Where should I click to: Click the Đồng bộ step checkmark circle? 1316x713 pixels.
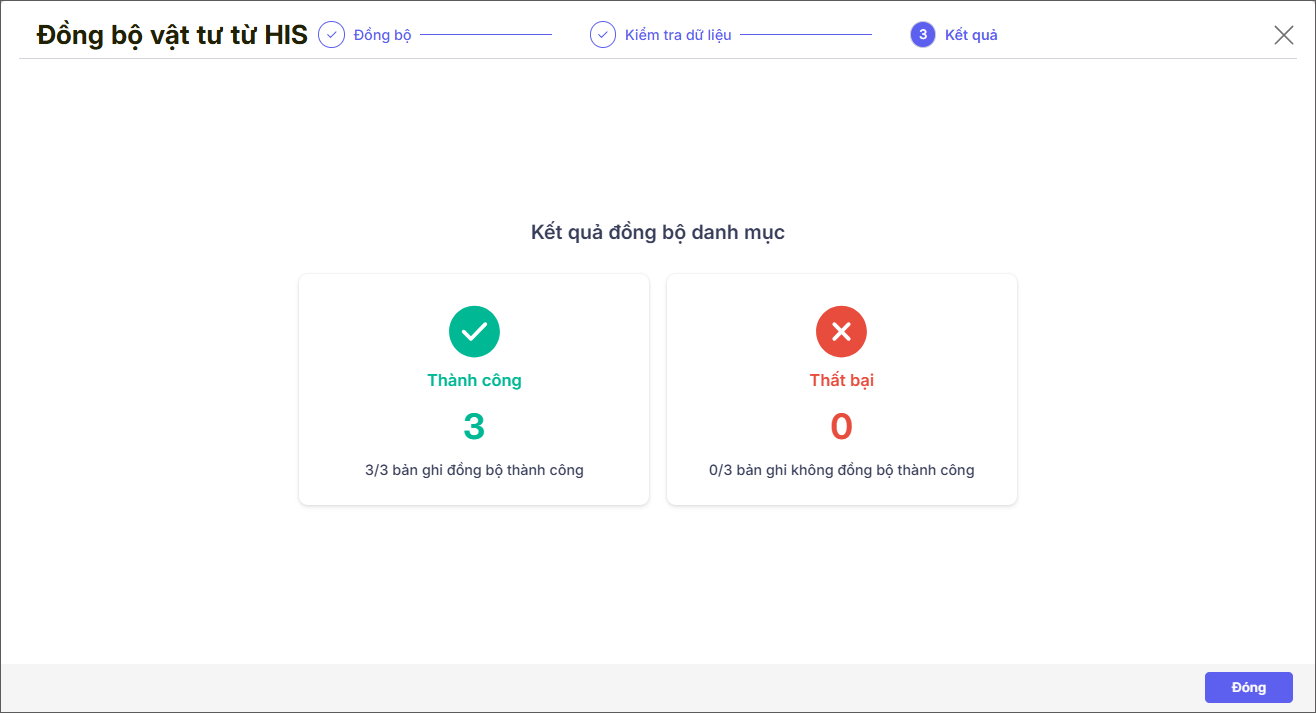point(331,35)
